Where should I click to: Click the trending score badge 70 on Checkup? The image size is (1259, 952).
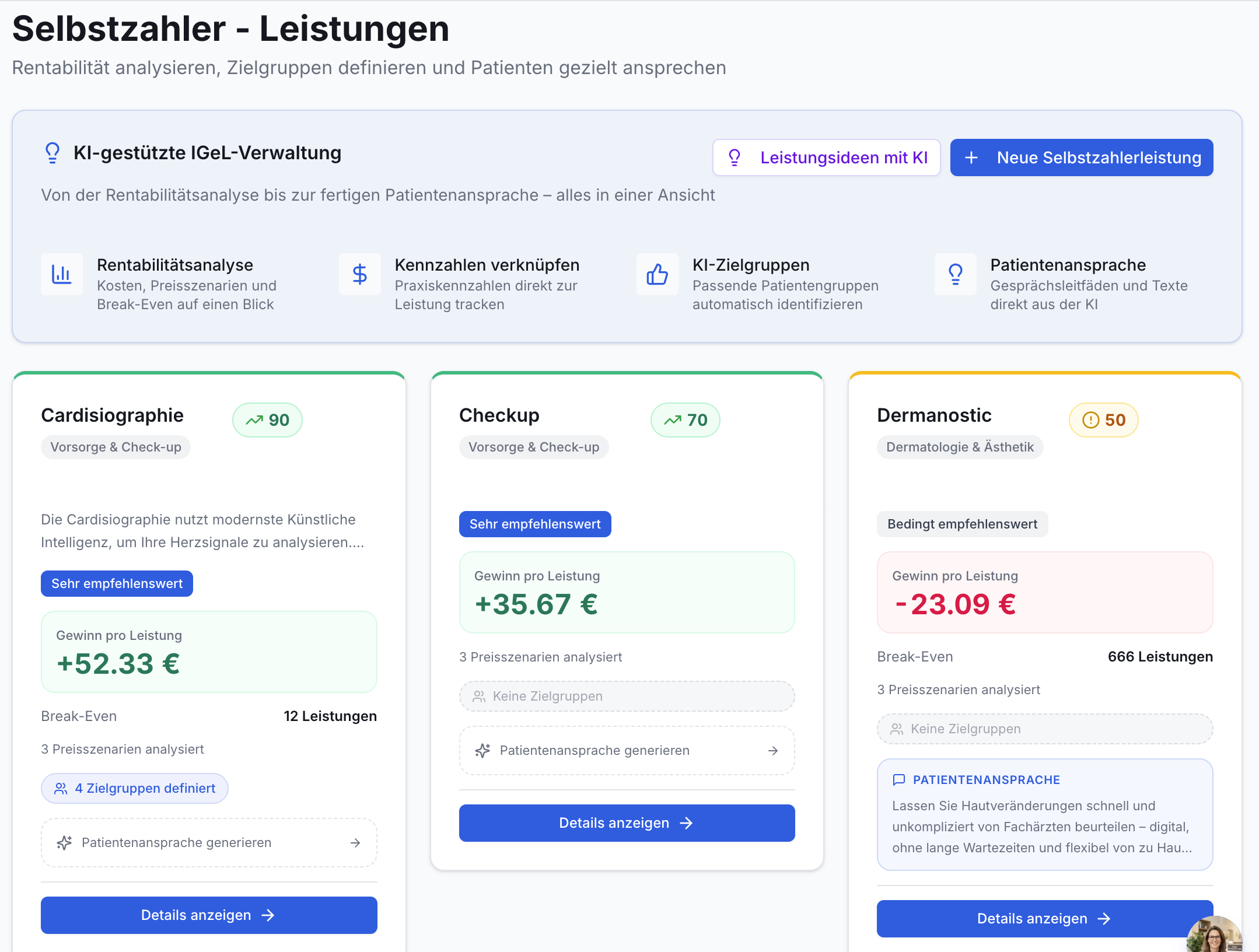click(686, 420)
